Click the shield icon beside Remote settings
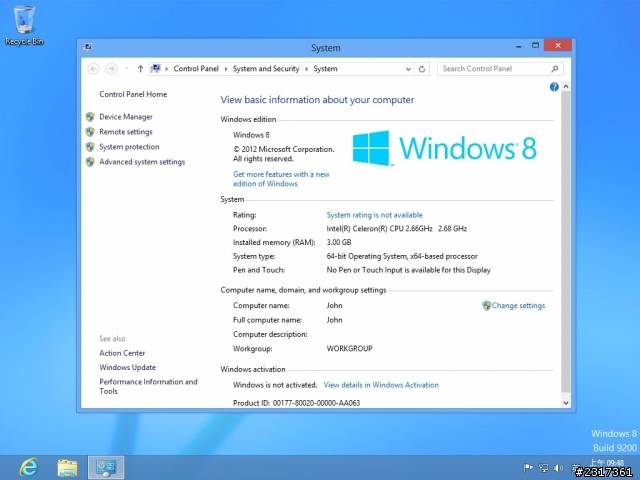Viewport: 640px width, 480px height. point(90,132)
